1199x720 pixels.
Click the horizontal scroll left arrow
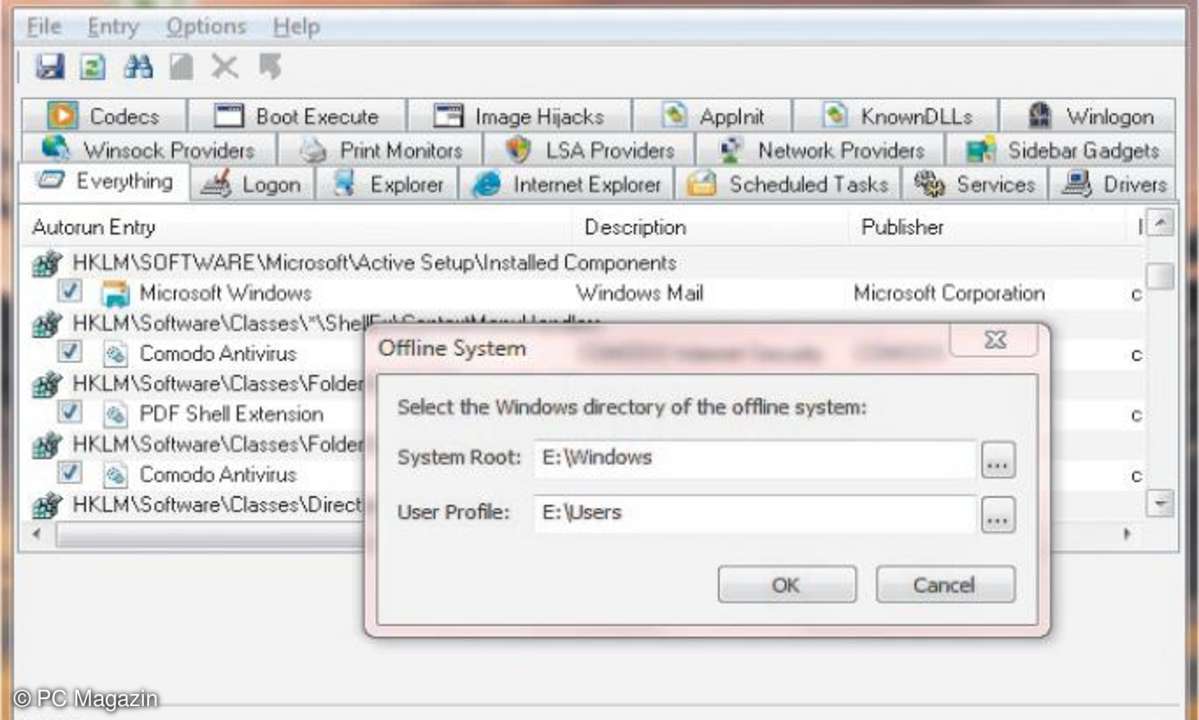click(x=37, y=534)
